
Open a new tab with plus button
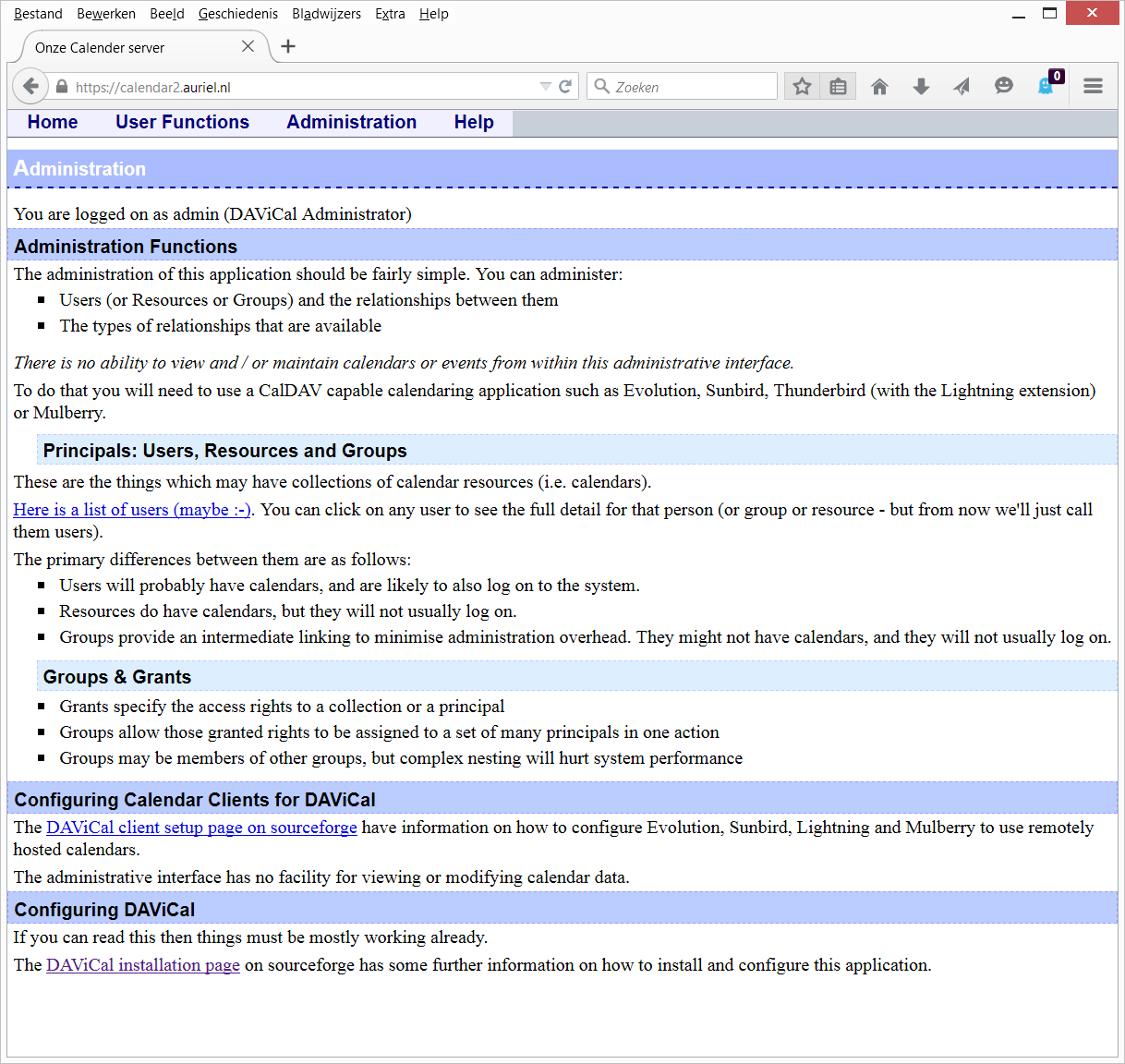tap(288, 46)
